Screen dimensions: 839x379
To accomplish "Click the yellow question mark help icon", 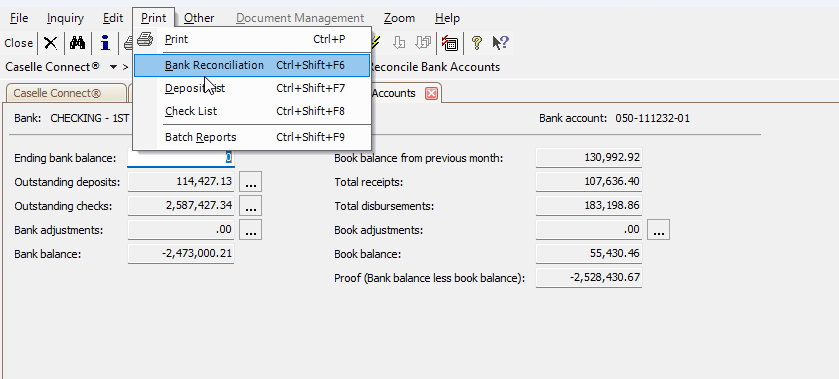I will 477,43.
